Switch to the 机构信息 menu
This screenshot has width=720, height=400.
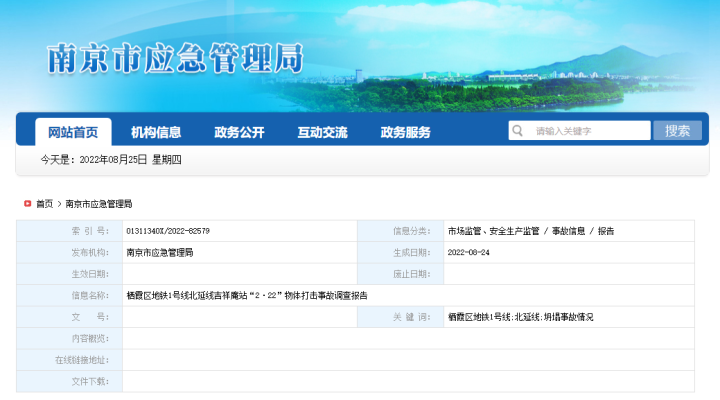click(156, 132)
